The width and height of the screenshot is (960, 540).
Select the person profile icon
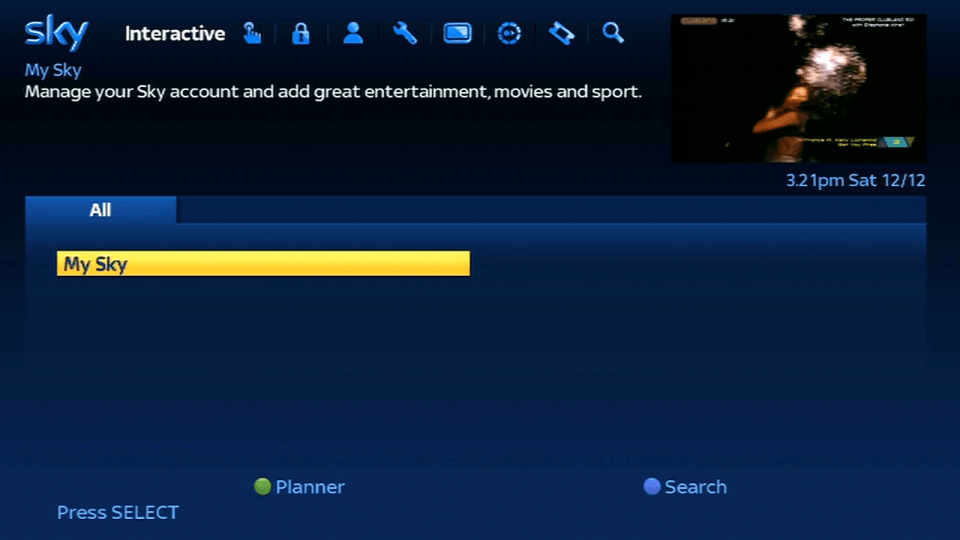[x=352, y=34]
